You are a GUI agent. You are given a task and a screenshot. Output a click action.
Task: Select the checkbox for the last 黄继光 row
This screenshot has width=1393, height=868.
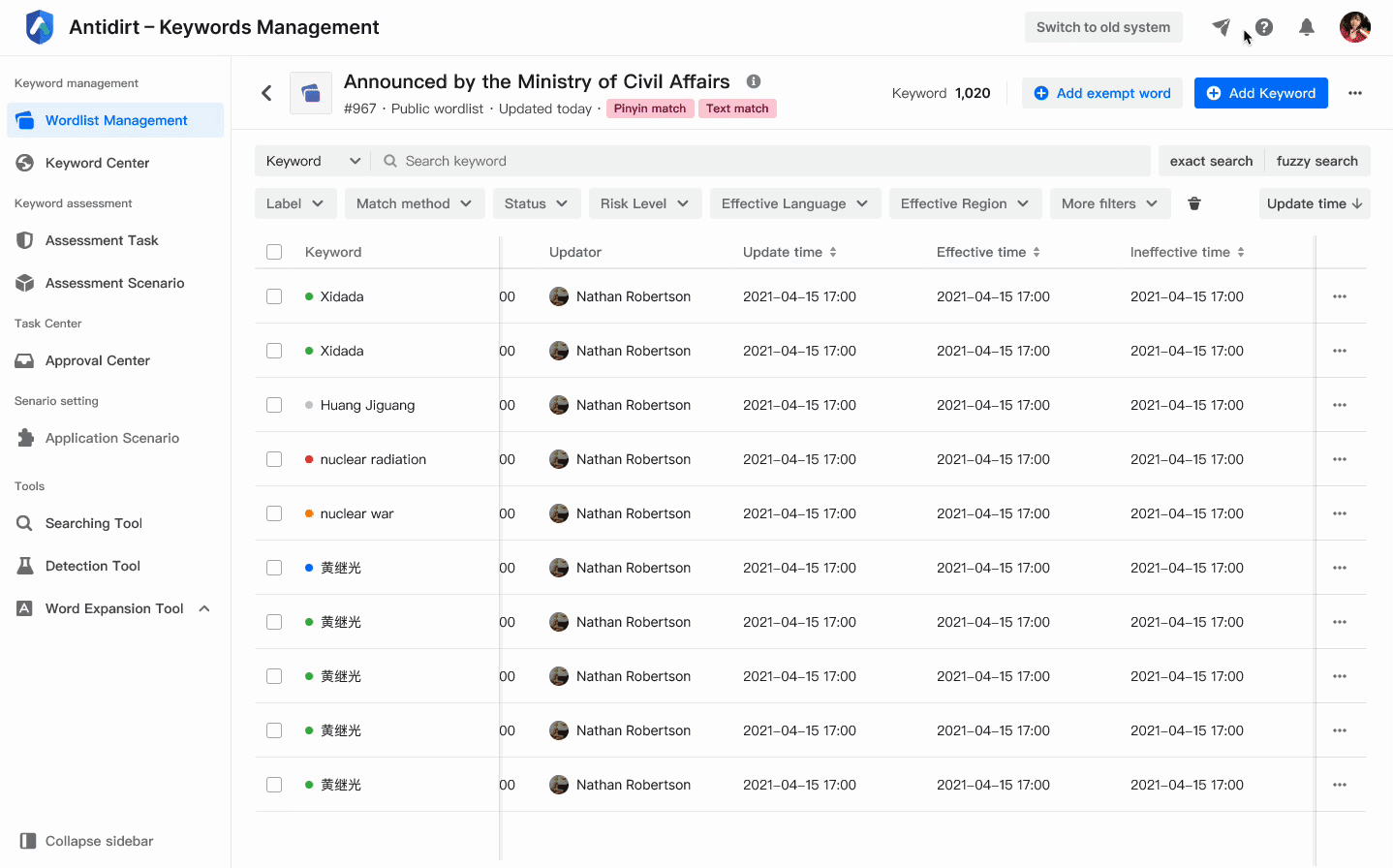point(274,785)
